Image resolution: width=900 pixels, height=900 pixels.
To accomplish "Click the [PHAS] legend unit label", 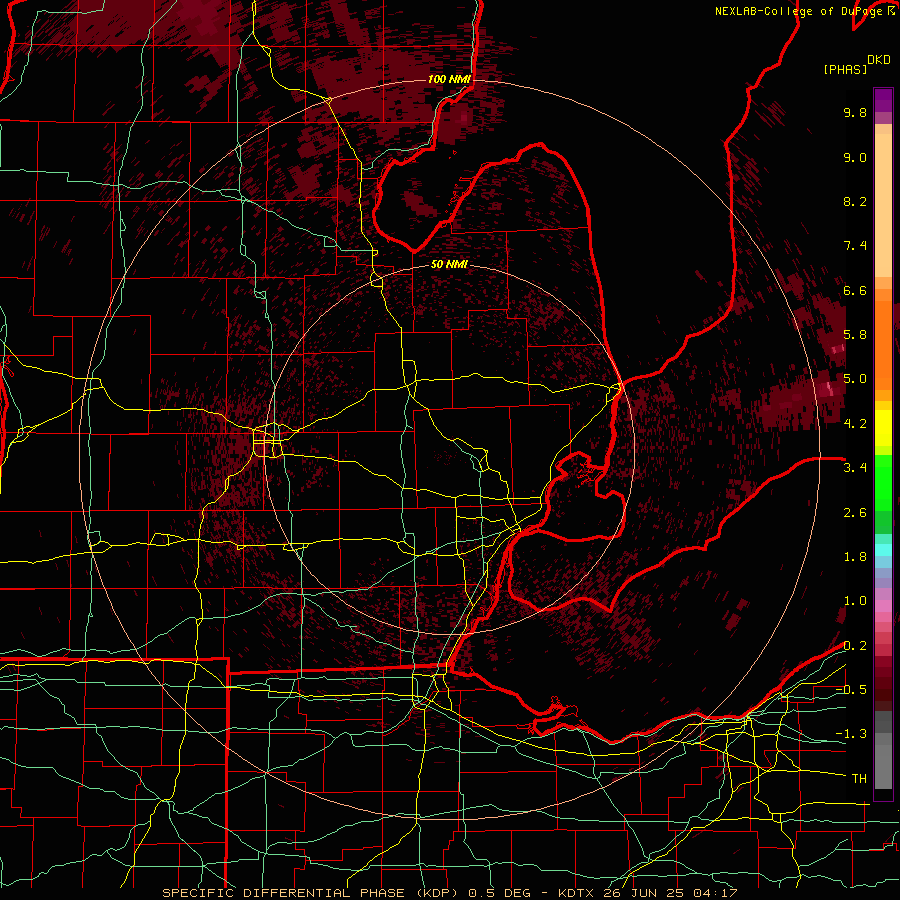I will 845,69.
